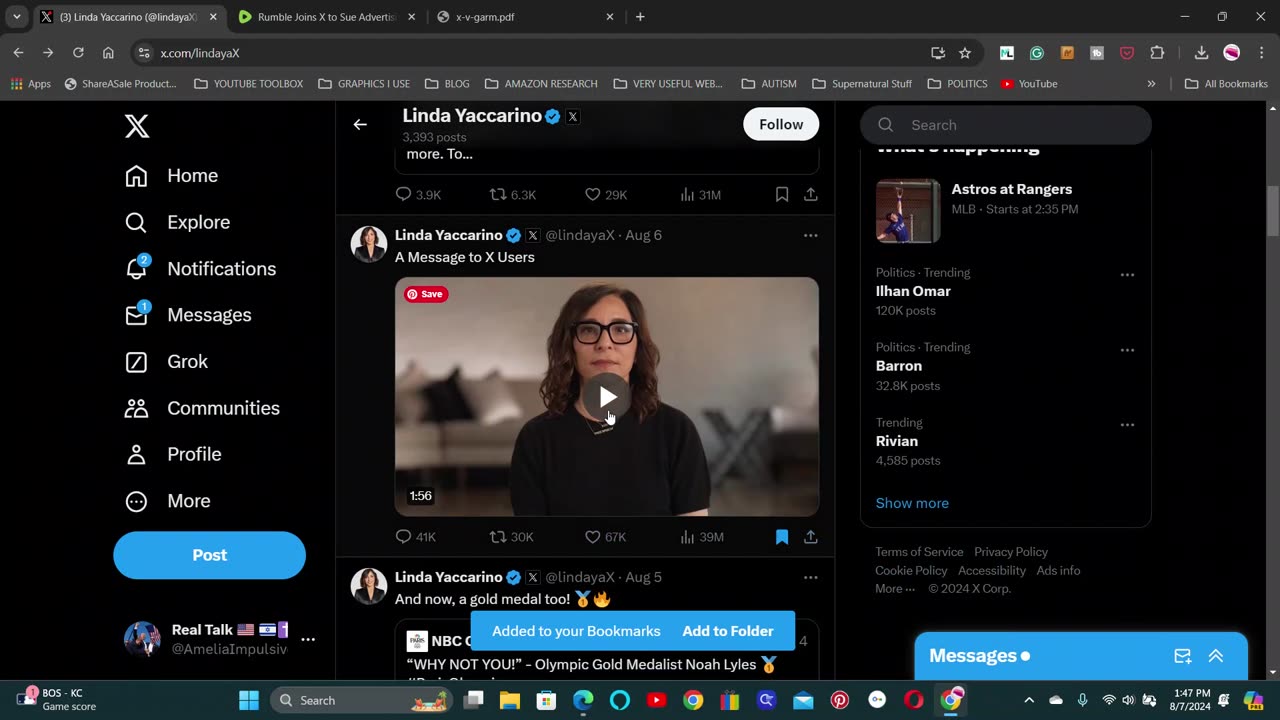Compose new message in Messages drawer
The height and width of the screenshot is (720, 1280).
coord(1183,656)
